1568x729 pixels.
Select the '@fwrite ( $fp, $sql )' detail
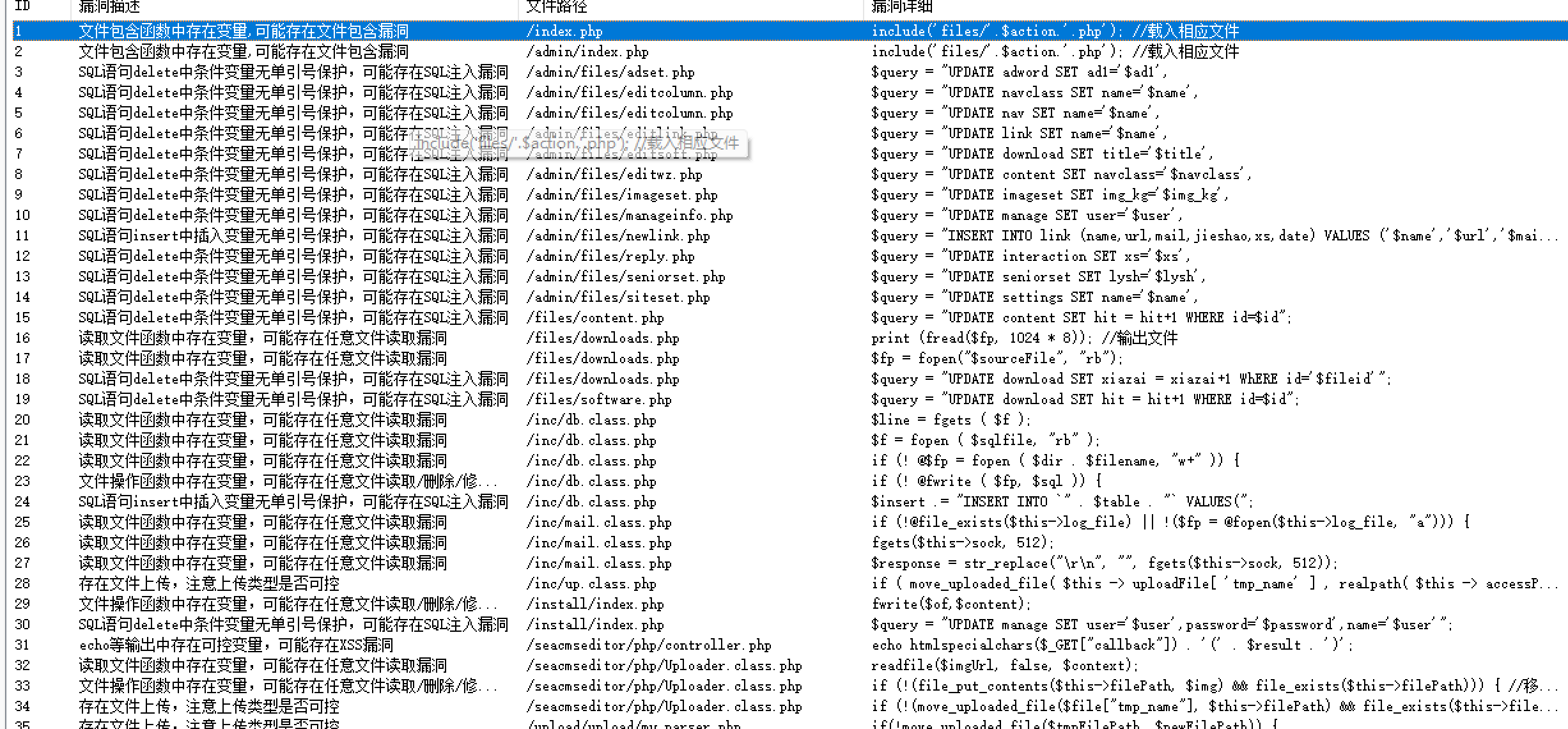986,481
